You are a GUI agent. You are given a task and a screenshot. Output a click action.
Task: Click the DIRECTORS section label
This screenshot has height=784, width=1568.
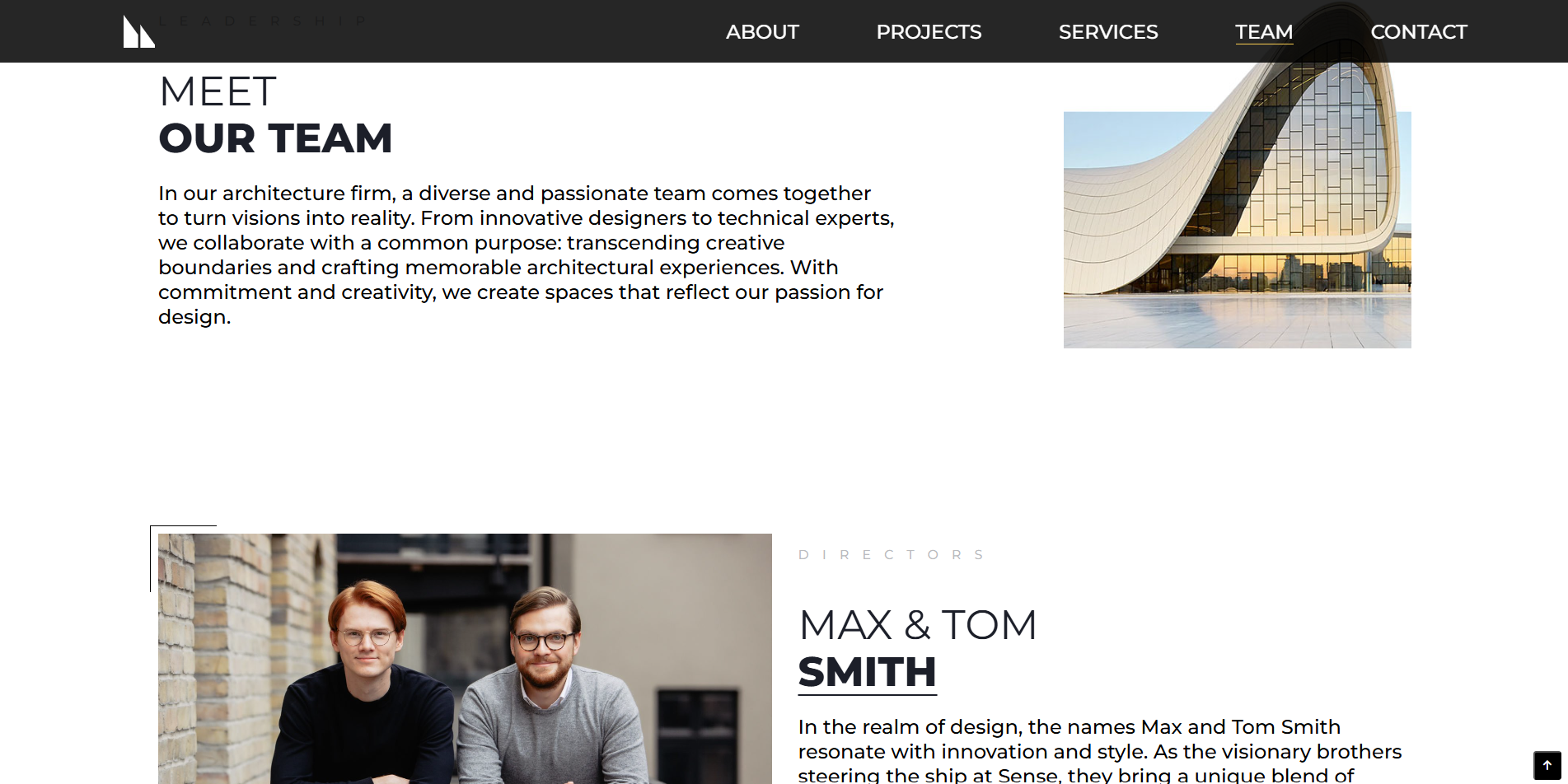(892, 555)
